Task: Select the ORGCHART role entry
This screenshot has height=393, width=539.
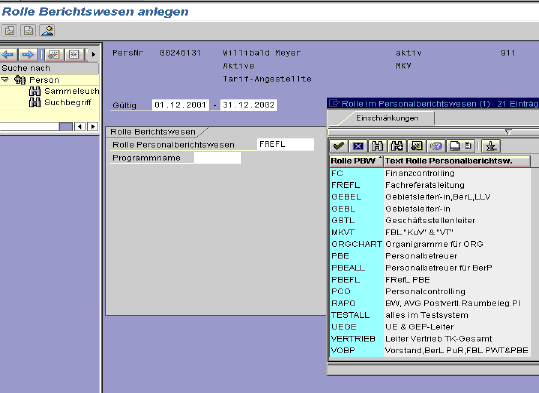Action: point(356,244)
